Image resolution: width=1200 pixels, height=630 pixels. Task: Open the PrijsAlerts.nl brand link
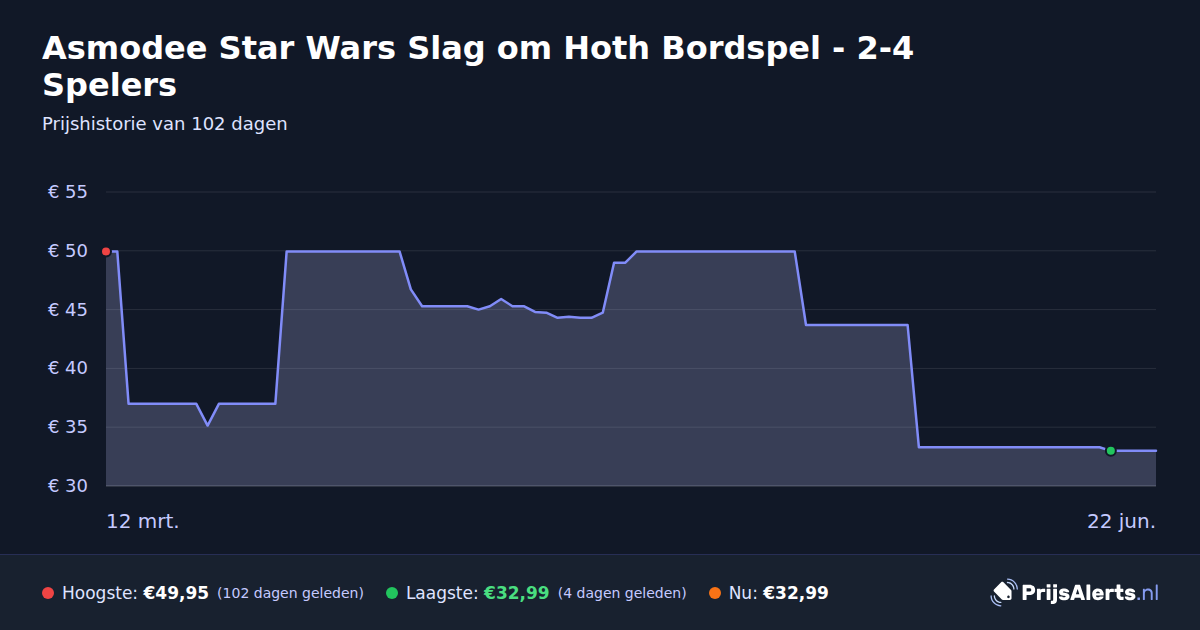[1089, 593]
